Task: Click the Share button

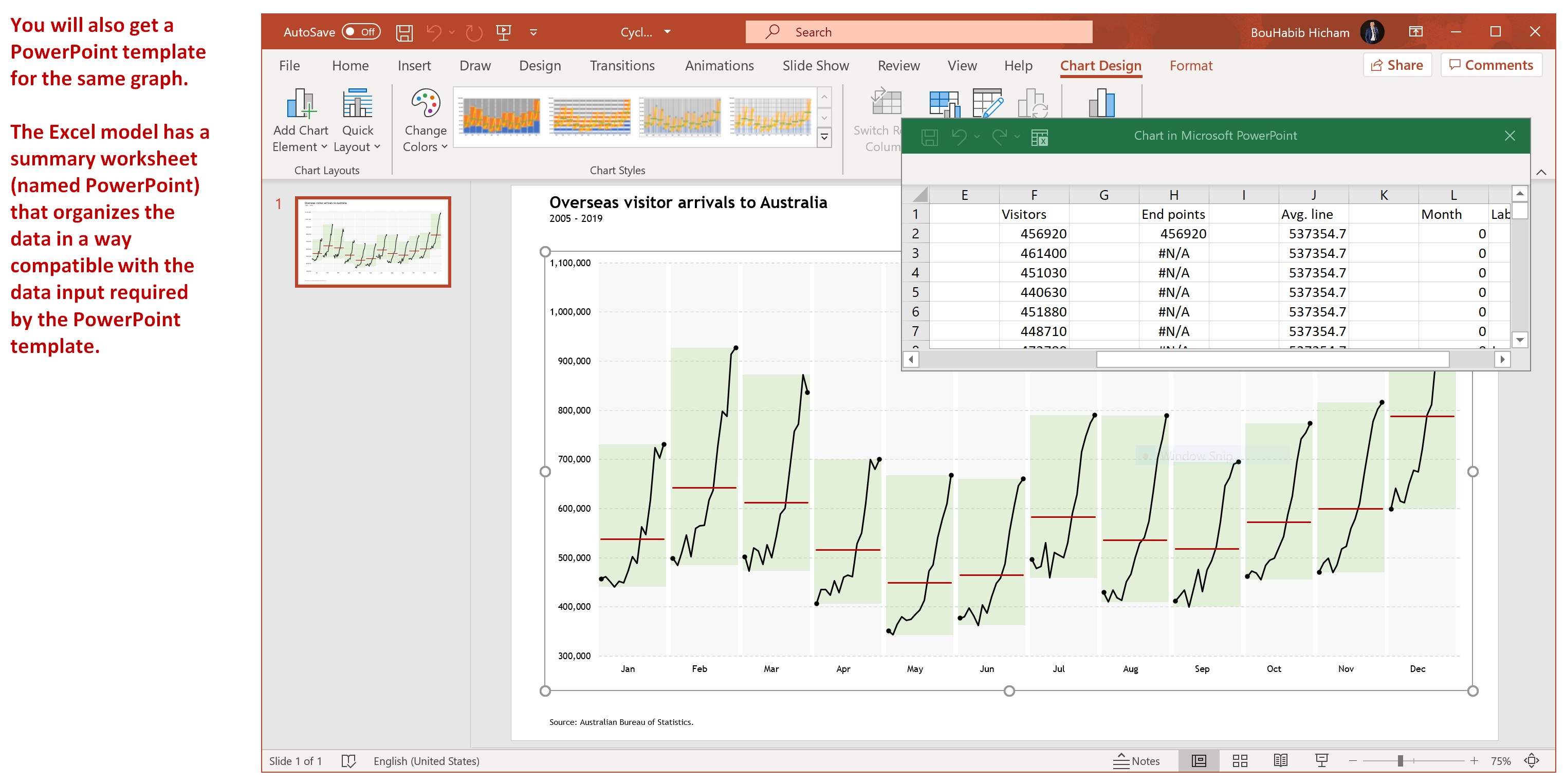Action: click(1397, 65)
